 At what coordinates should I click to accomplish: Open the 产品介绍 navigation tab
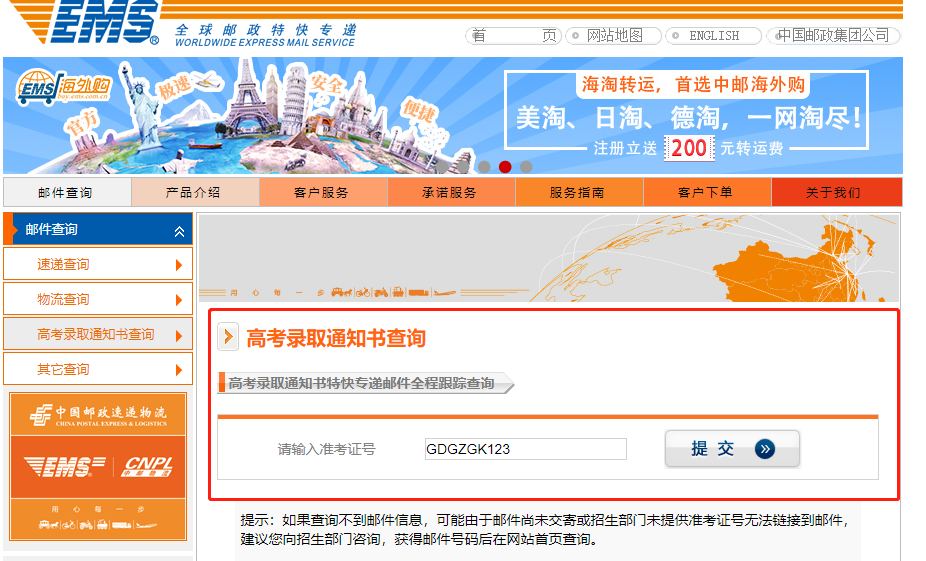click(x=194, y=192)
